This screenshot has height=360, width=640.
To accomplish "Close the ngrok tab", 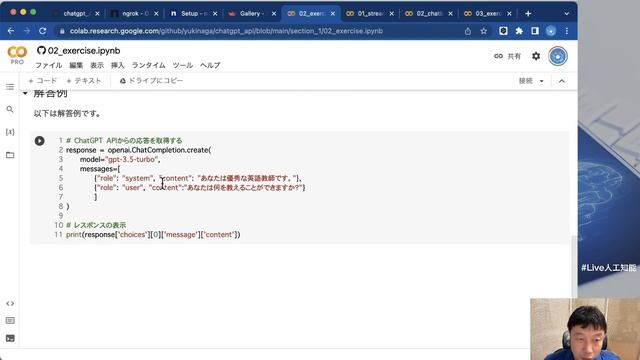I will tap(156, 13).
